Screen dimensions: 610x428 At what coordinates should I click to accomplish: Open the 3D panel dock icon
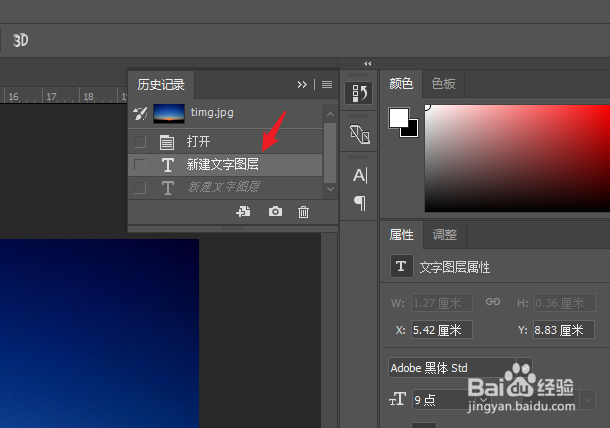click(359, 134)
